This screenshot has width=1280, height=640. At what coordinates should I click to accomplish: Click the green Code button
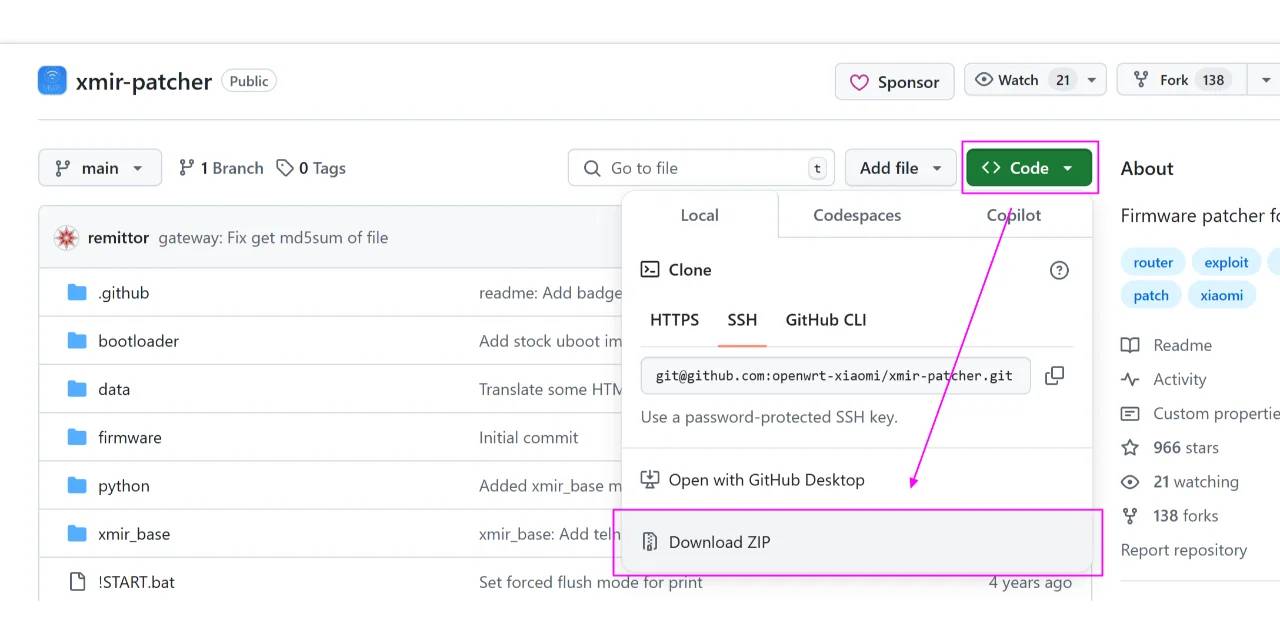pos(1029,168)
